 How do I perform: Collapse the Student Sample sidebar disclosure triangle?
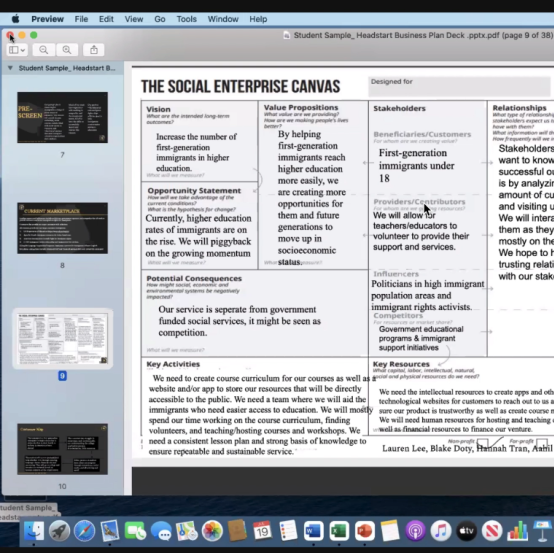click(10, 68)
